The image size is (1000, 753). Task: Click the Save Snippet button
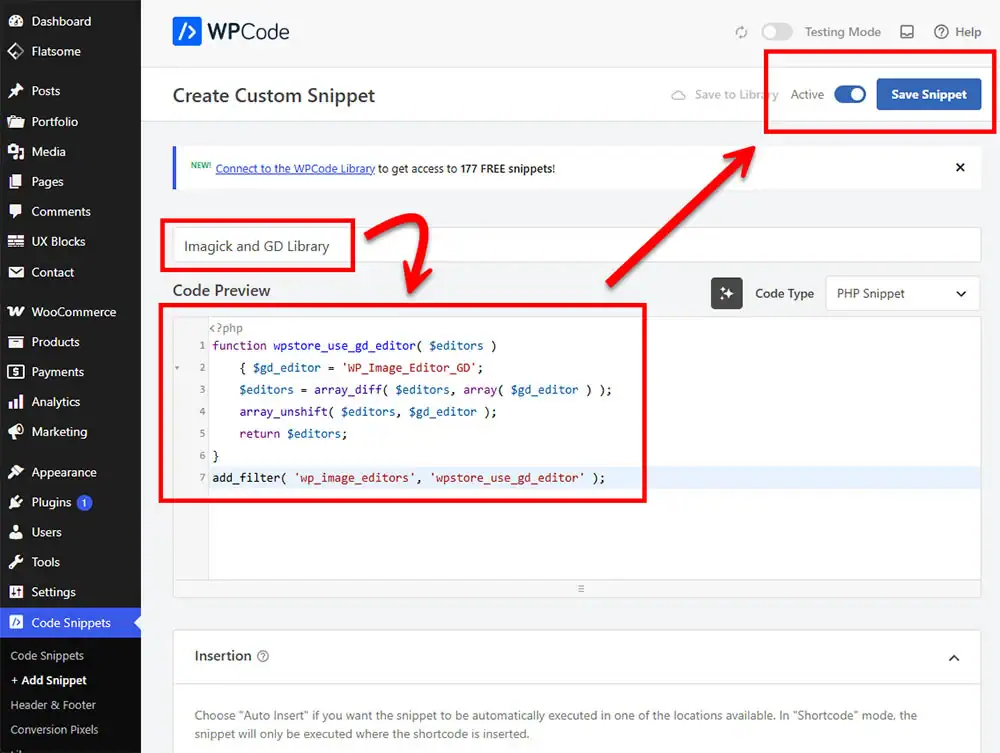click(929, 94)
